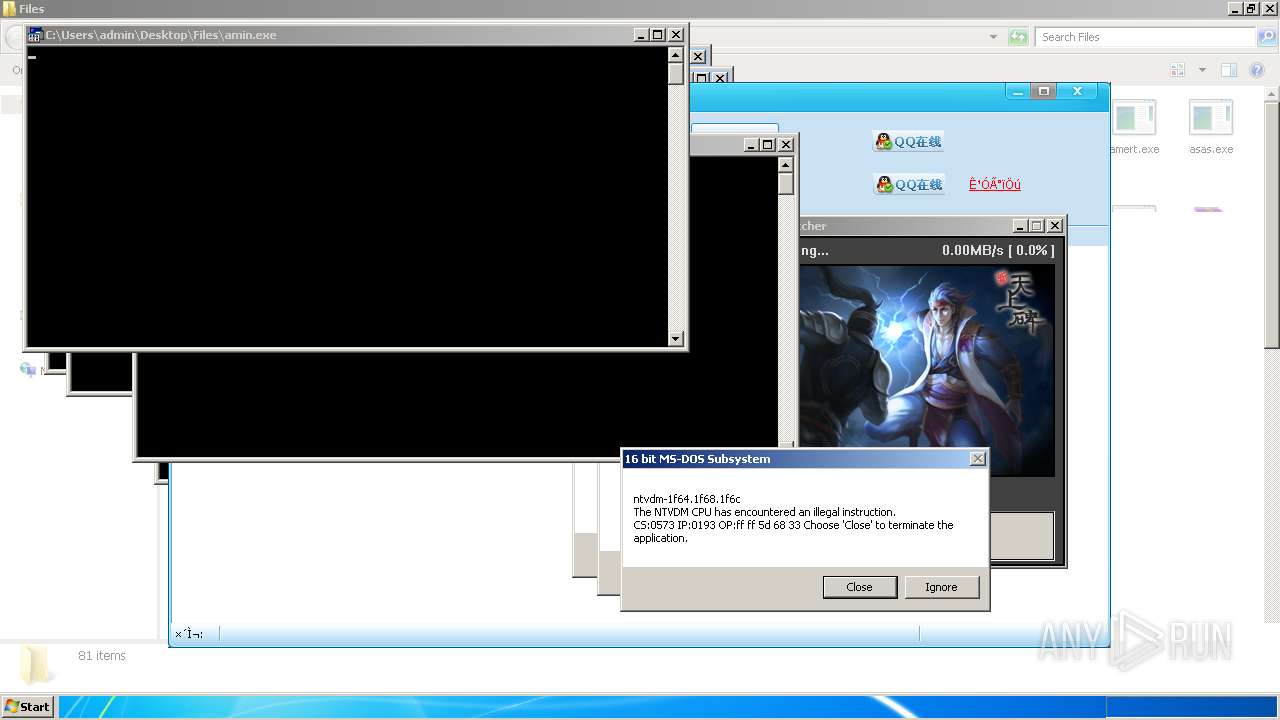
Task: Select the Network icon in the Explorer navigation pane
Action: point(28,370)
